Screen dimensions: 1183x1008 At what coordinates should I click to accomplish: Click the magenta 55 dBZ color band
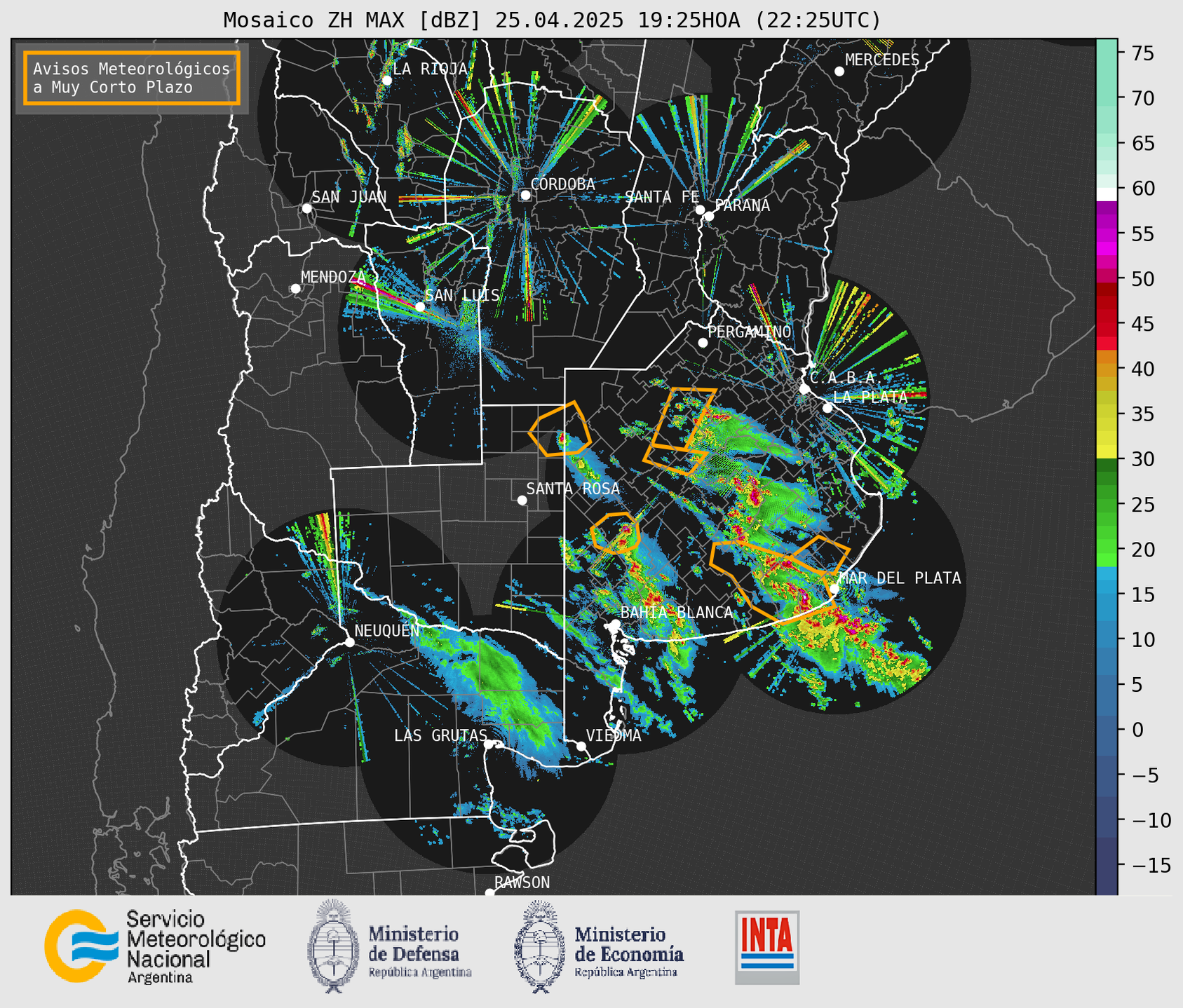(x=1107, y=234)
